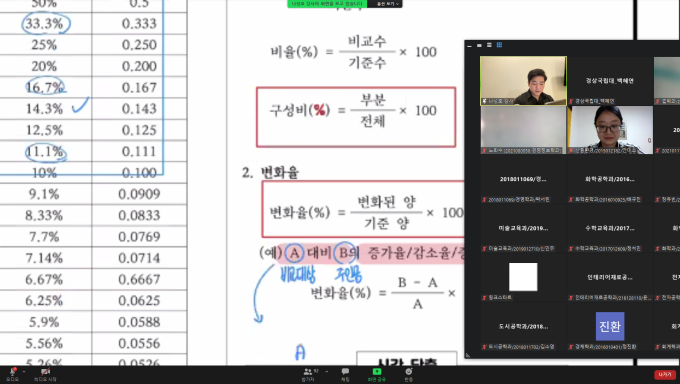Screen dimensions: 680x384
Task: Switch to the blue grid gallery view icon
Action: pyautogui.click(x=499, y=45)
